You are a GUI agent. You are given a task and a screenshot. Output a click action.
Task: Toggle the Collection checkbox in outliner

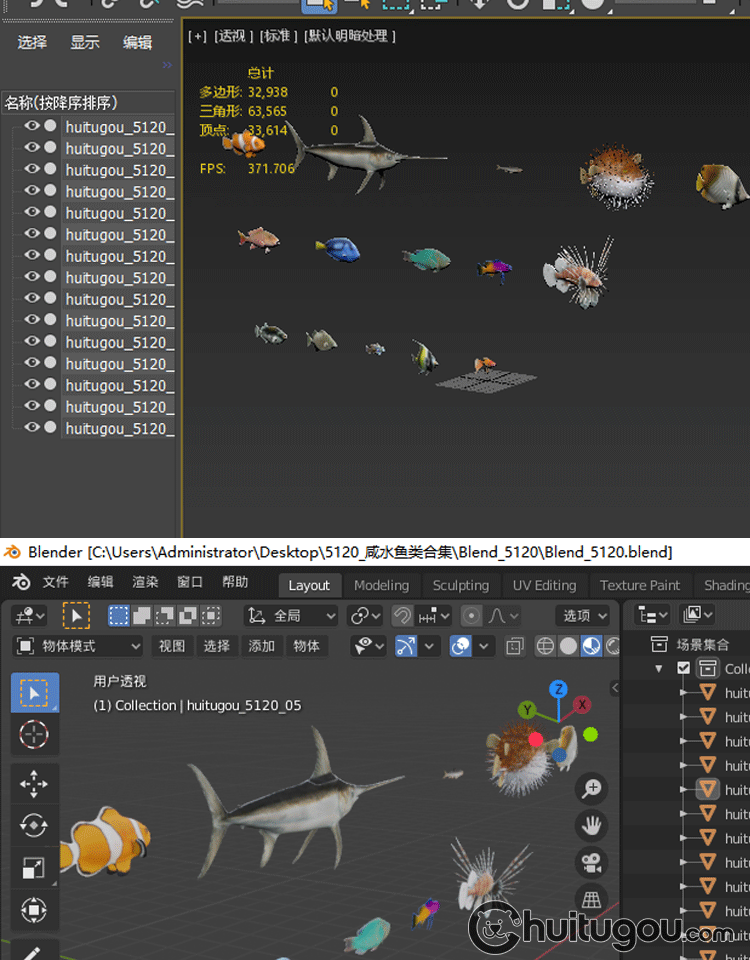684,668
